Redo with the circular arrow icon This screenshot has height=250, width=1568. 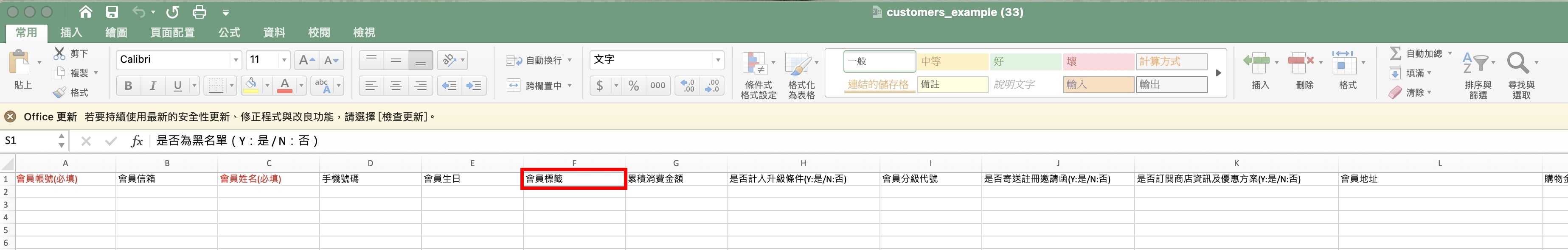click(x=173, y=12)
